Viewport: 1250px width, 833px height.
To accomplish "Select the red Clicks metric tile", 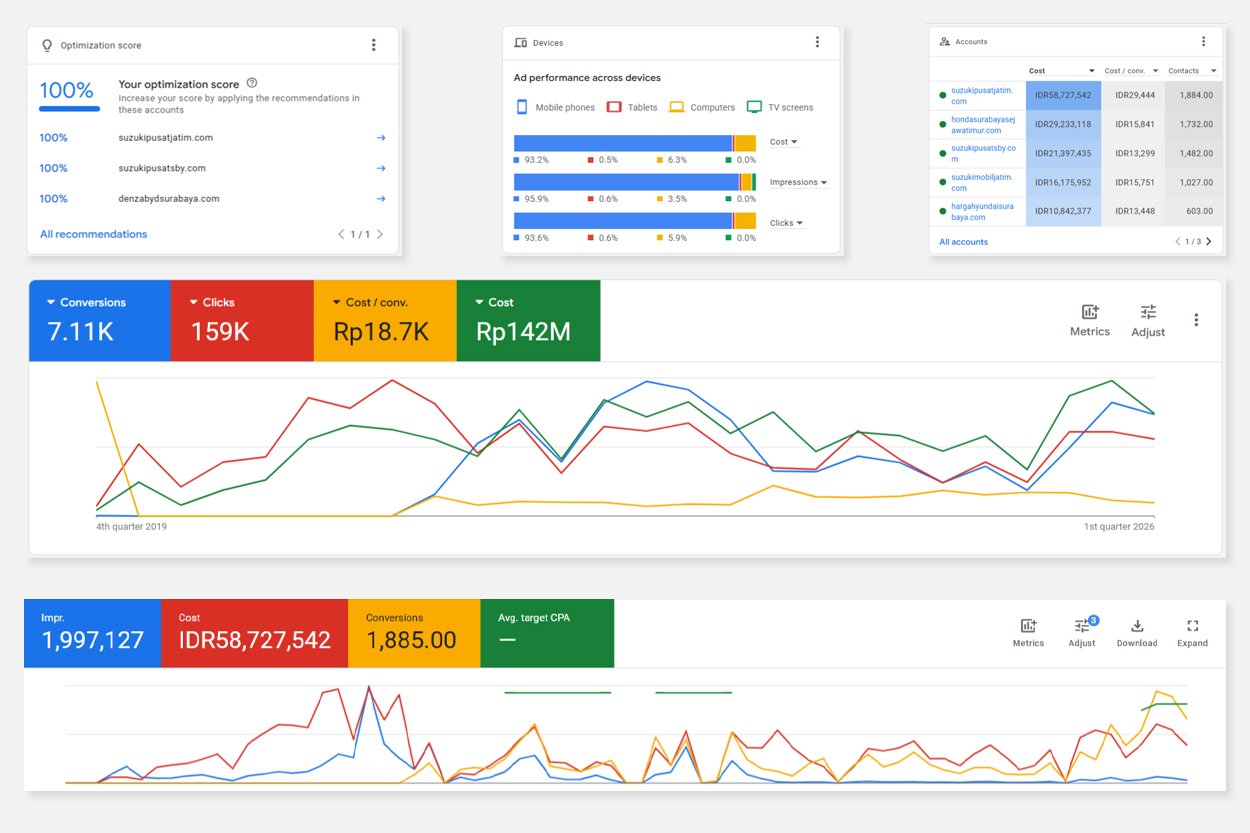I will coord(242,320).
